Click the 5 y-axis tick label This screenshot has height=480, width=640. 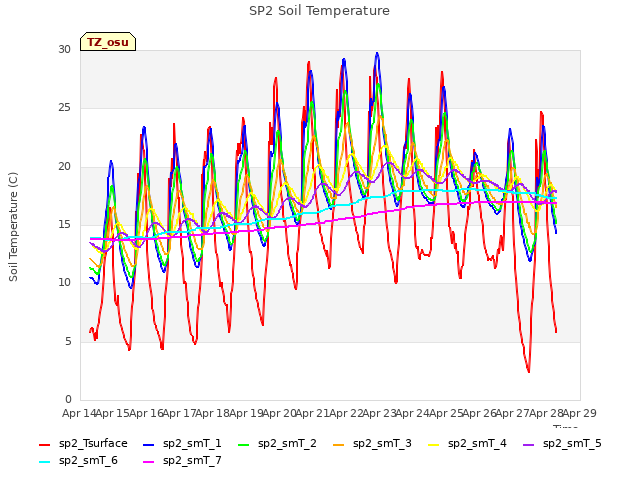tap(68, 341)
